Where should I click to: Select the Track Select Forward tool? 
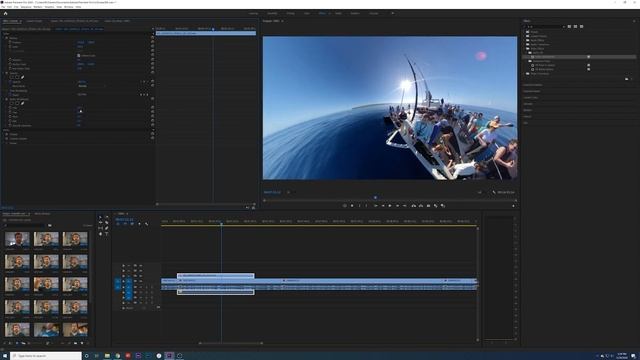(107, 218)
